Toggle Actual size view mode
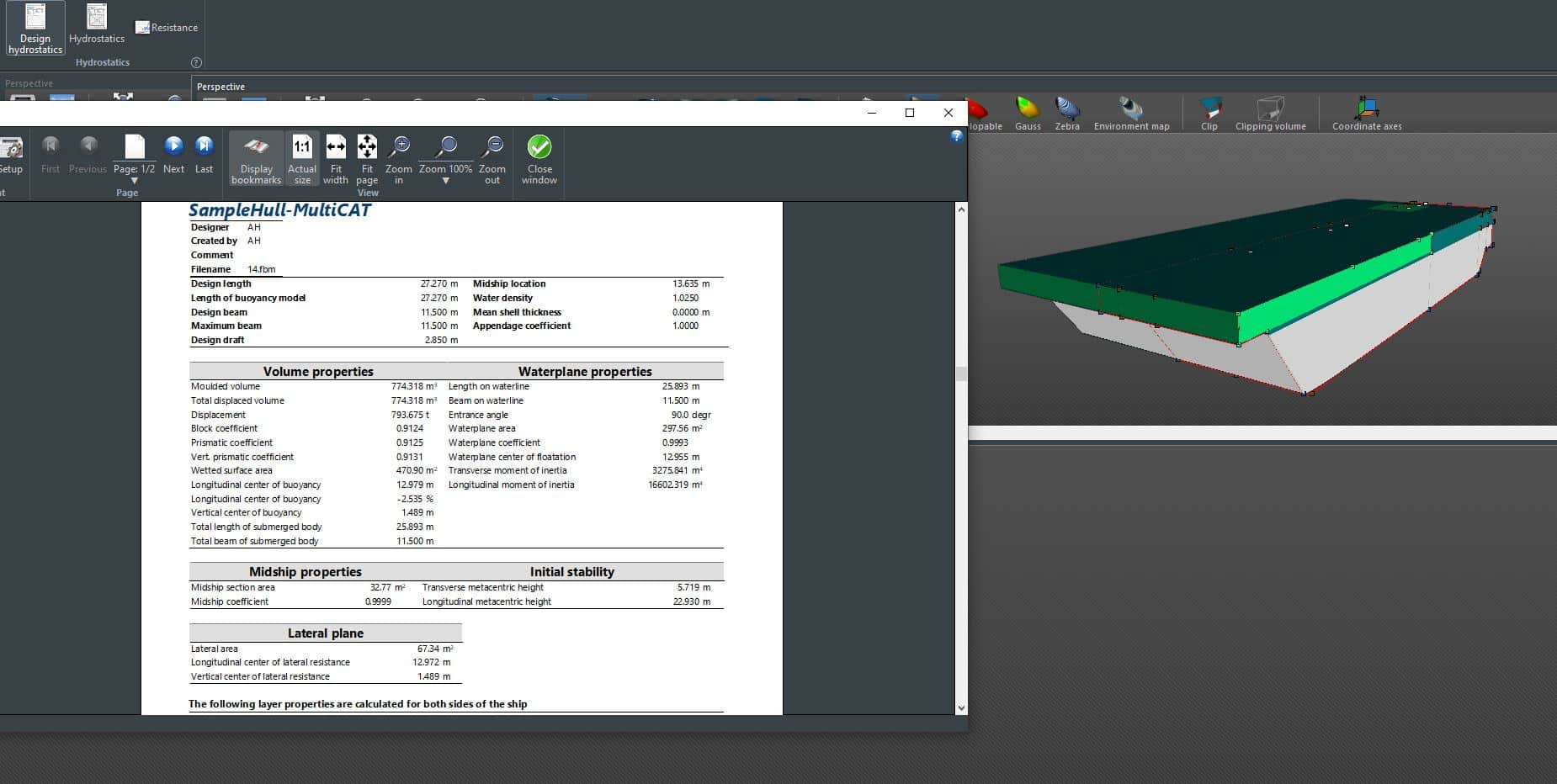 point(302,158)
